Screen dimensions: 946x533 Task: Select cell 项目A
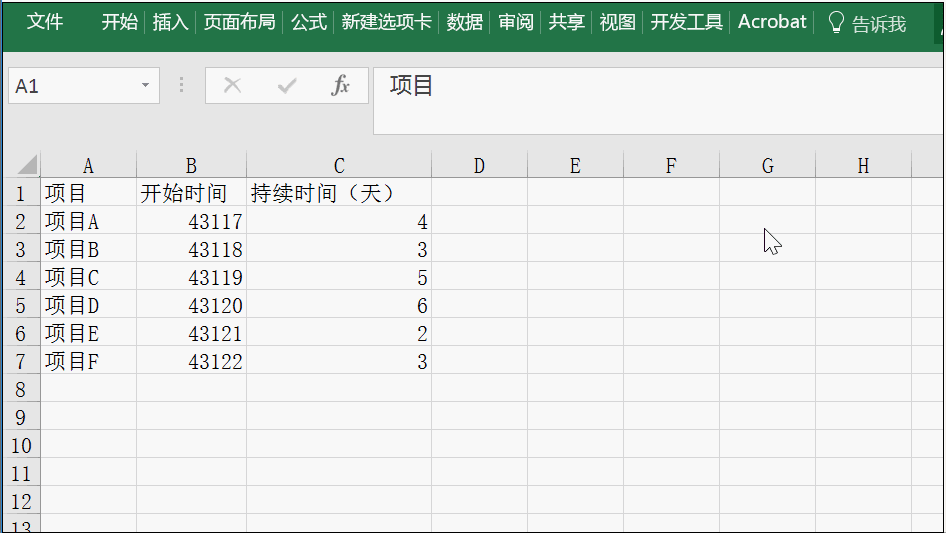(88, 221)
